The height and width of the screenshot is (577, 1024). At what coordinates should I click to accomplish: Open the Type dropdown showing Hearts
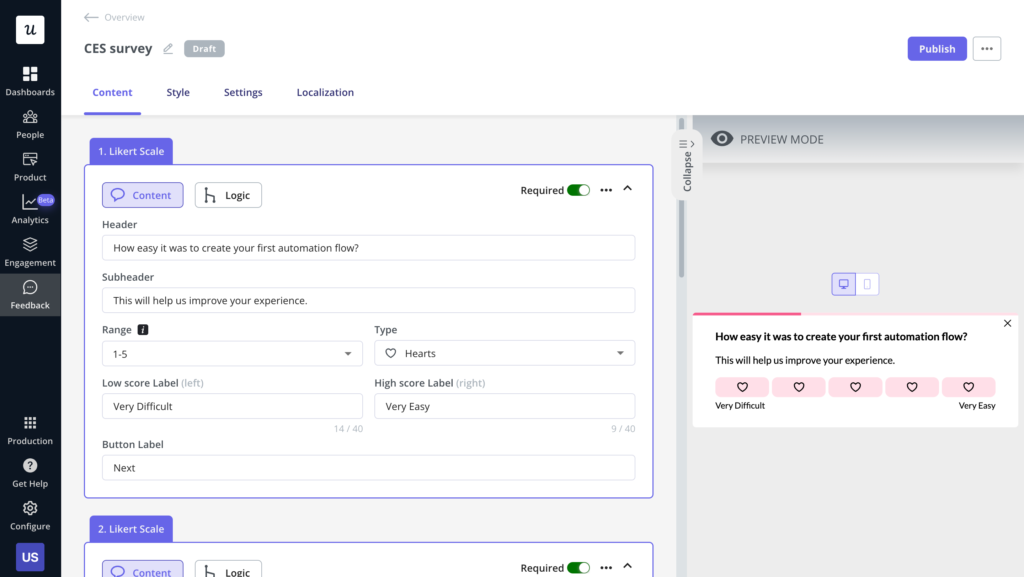504,353
